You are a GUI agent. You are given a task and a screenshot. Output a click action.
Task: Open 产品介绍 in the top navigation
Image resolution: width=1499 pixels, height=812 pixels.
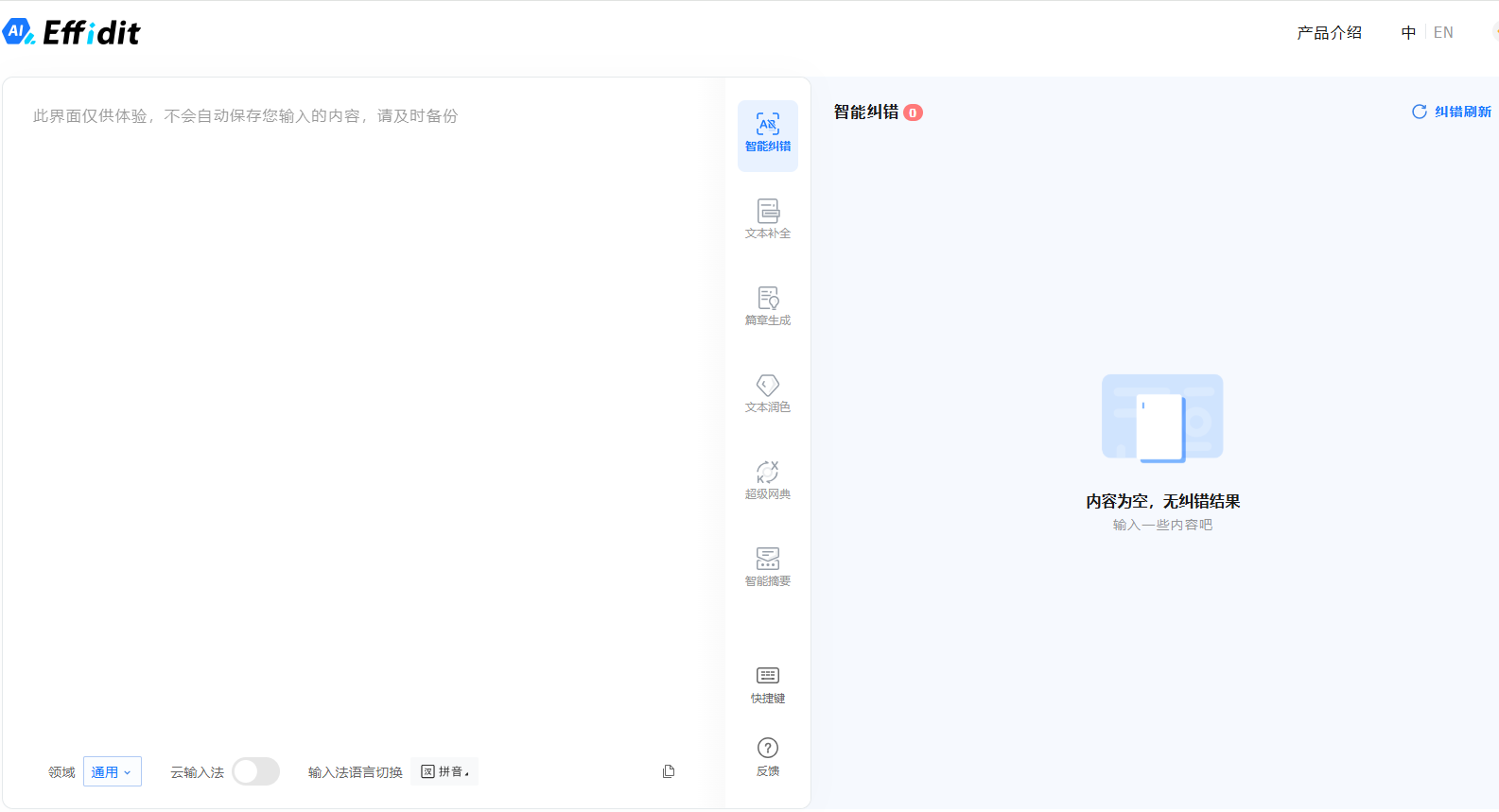(1329, 33)
